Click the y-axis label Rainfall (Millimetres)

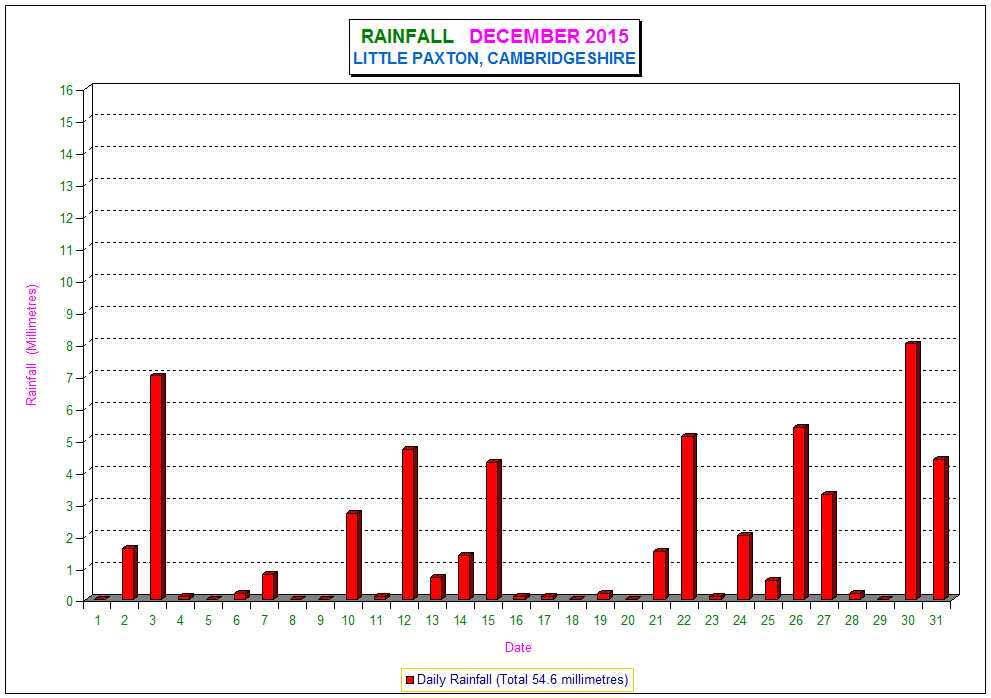(x=32, y=345)
